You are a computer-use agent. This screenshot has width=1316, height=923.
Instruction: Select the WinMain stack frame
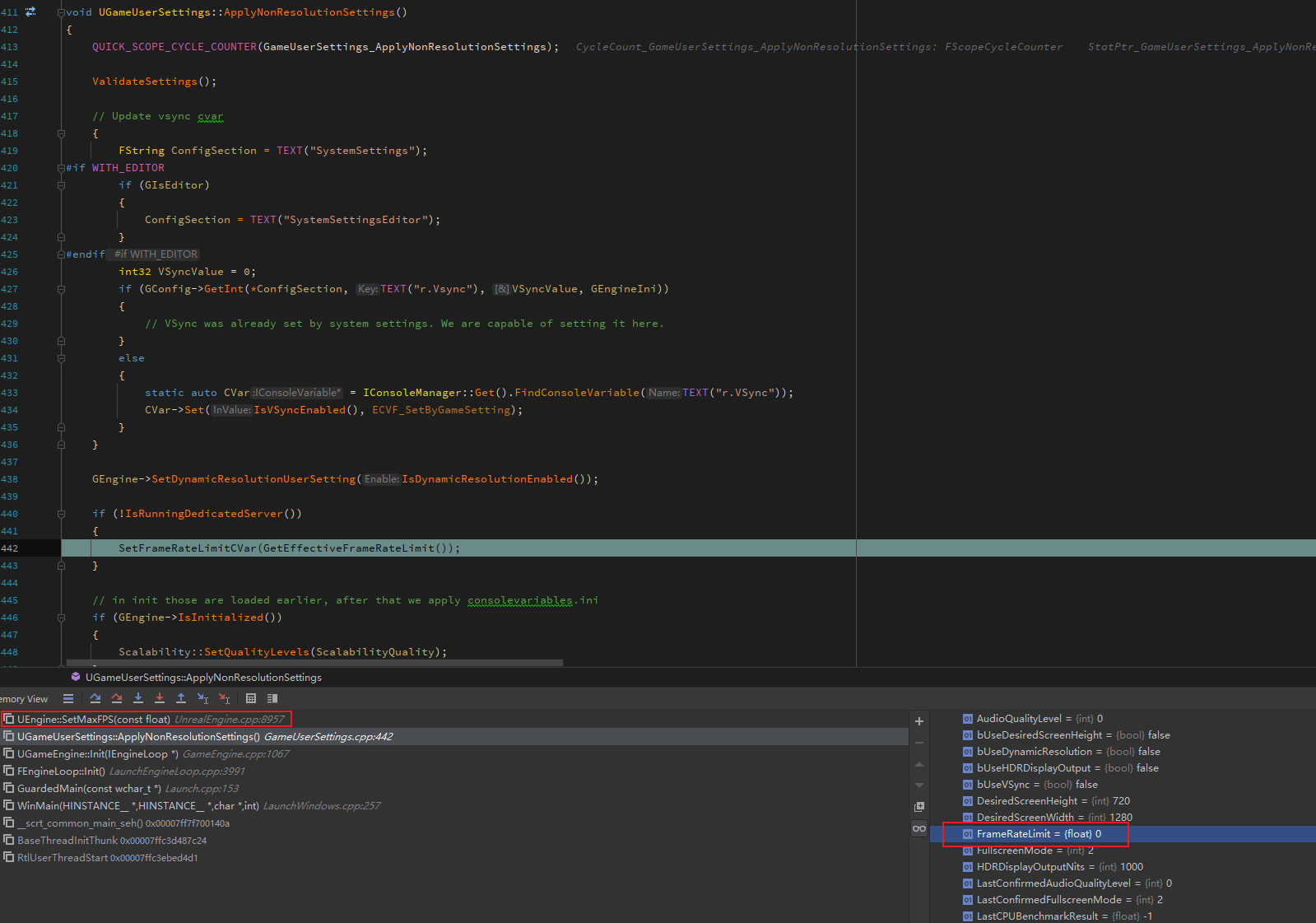click(454, 806)
